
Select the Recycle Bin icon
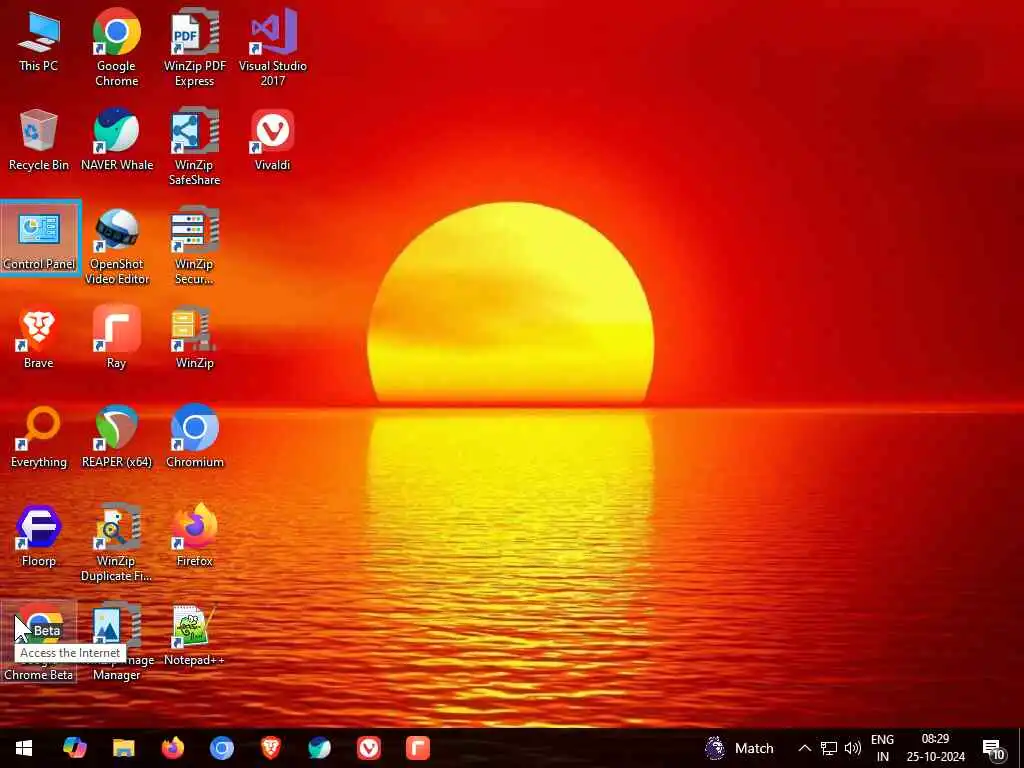coord(39,140)
